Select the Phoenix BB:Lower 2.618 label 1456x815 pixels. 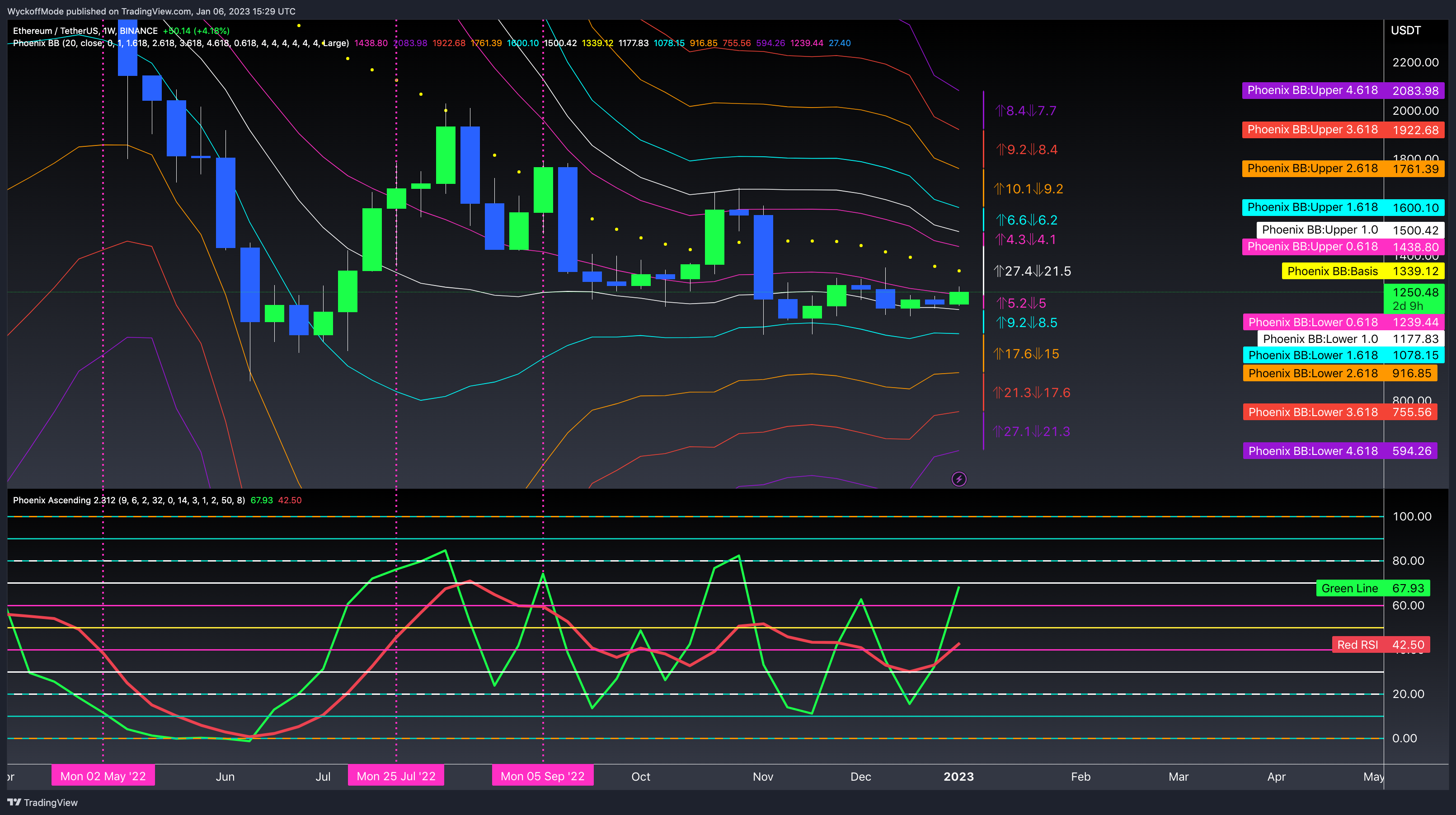point(1339,374)
